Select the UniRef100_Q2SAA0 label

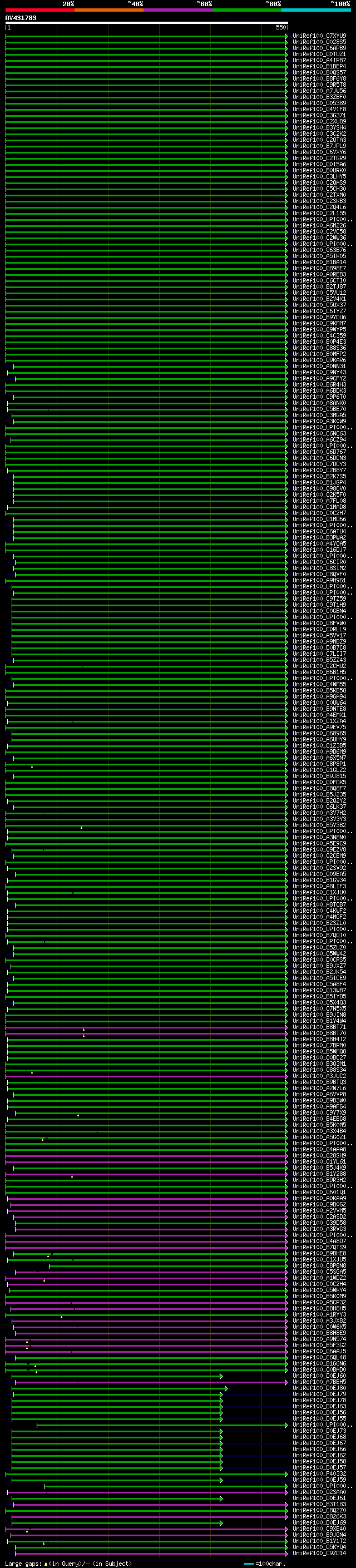coord(319,1492)
